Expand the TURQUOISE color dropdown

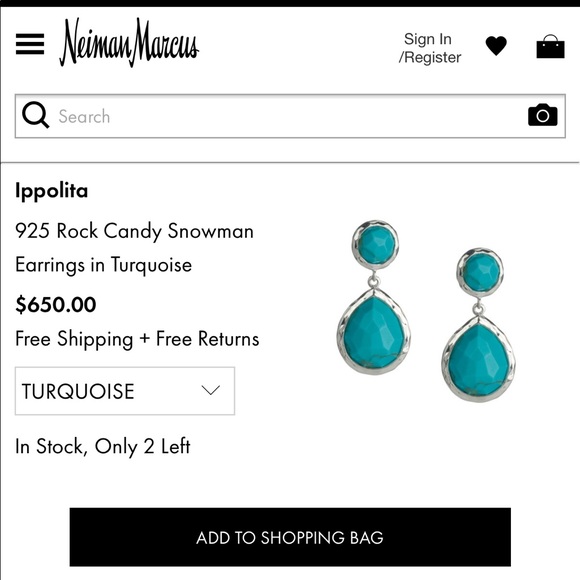click(125, 391)
